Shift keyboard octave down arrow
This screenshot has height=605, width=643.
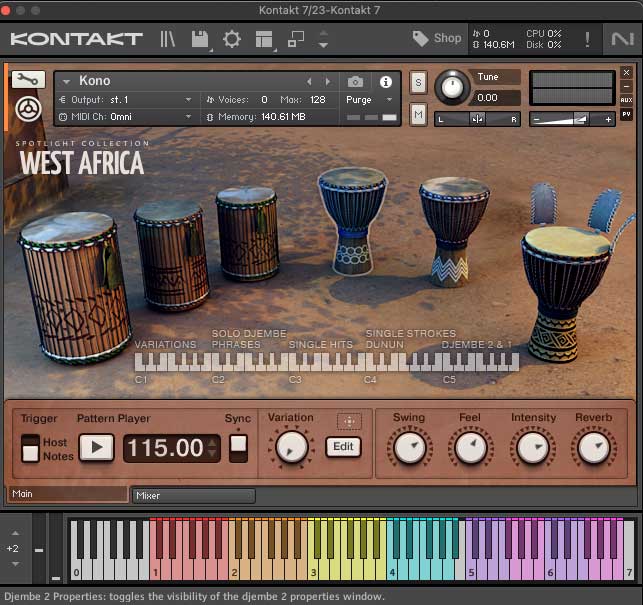click(15, 564)
